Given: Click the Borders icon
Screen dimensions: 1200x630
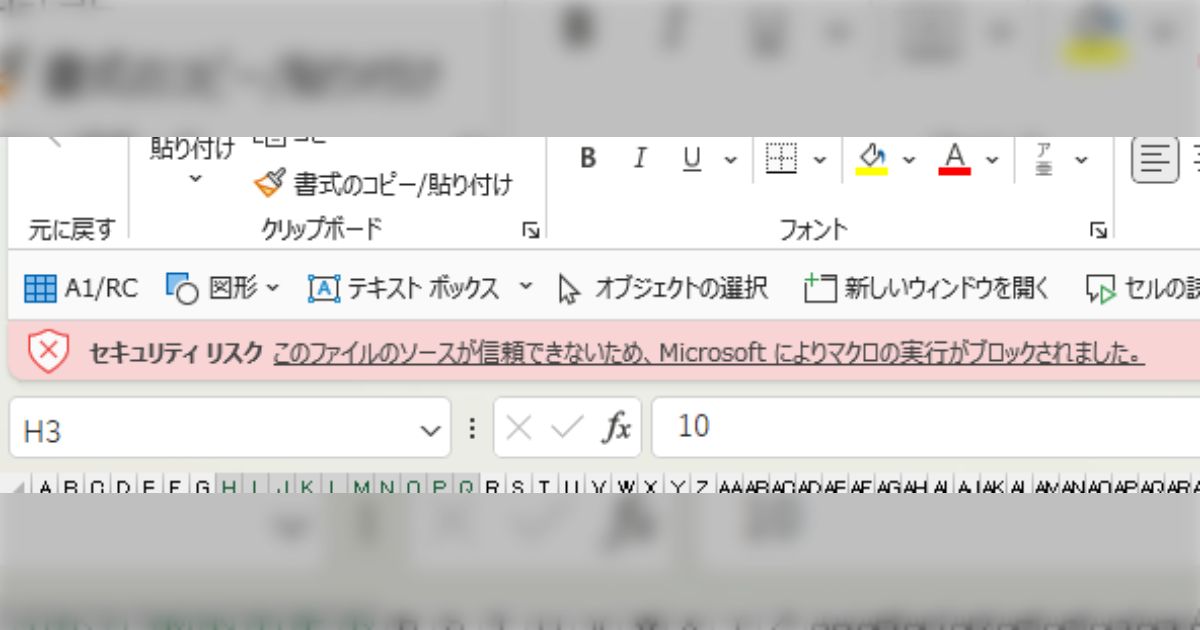Looking at the screenshot, I should coord(781,159).
